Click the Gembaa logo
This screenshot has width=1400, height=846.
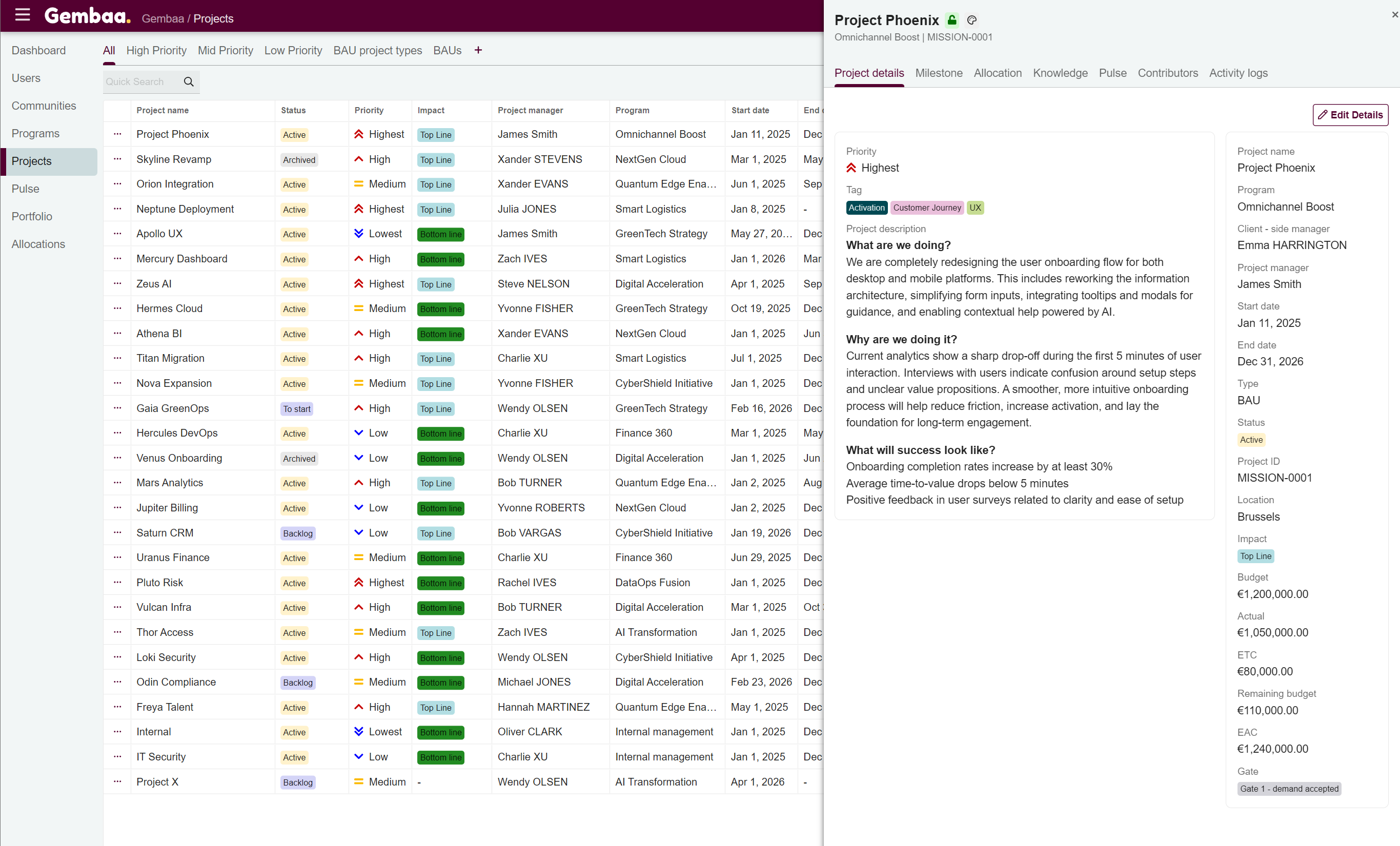pos(88,16)
